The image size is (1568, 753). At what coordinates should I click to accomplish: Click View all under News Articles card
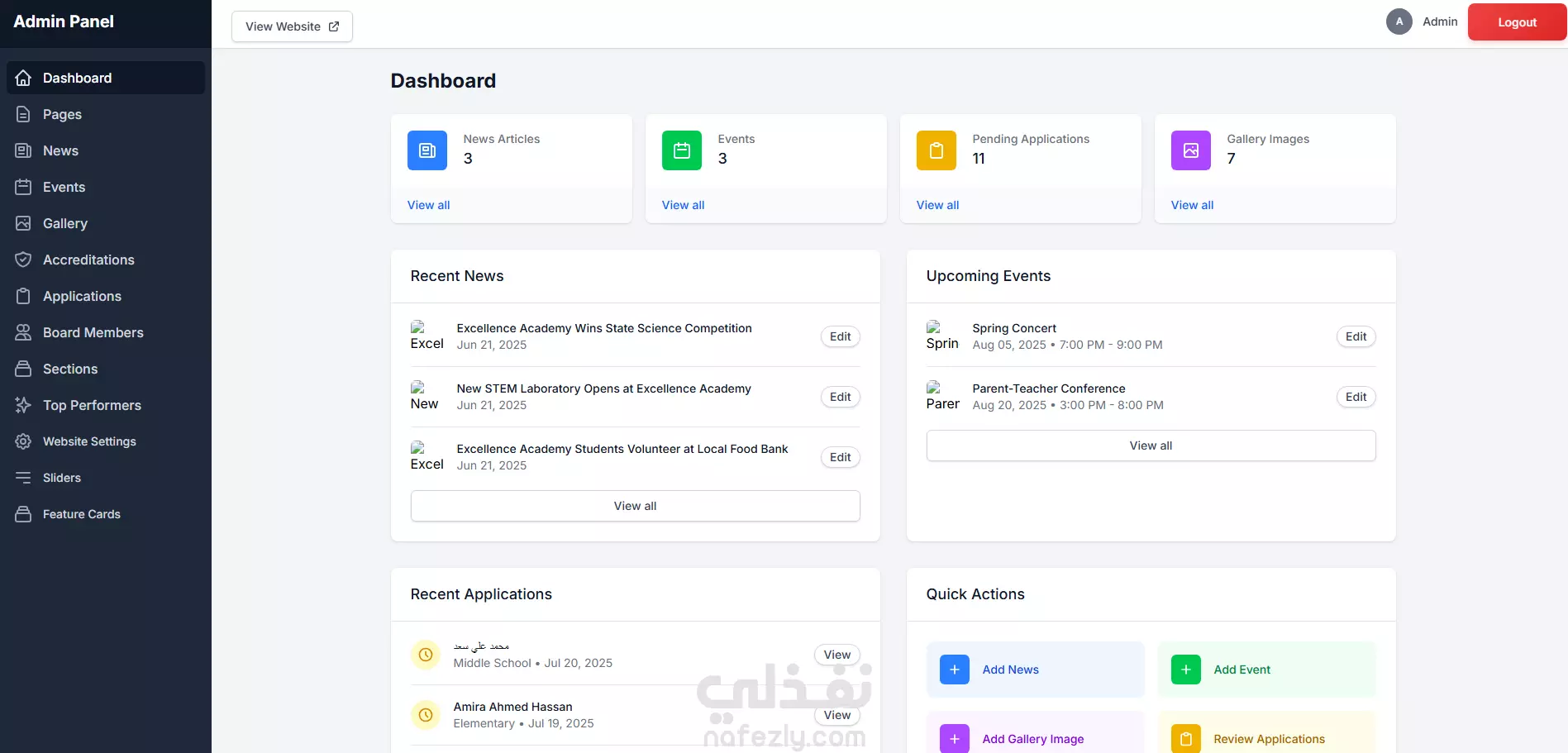[x=428, y=205]
